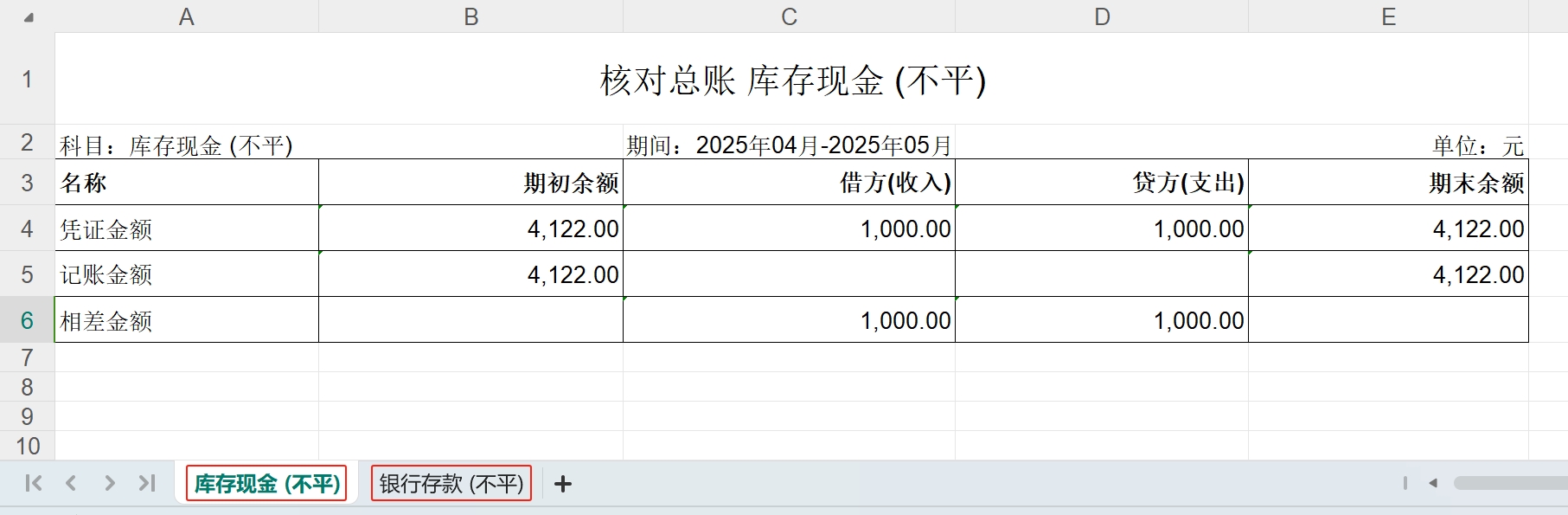Select column A header
The image size is (1568, 515).
(186, 16)
